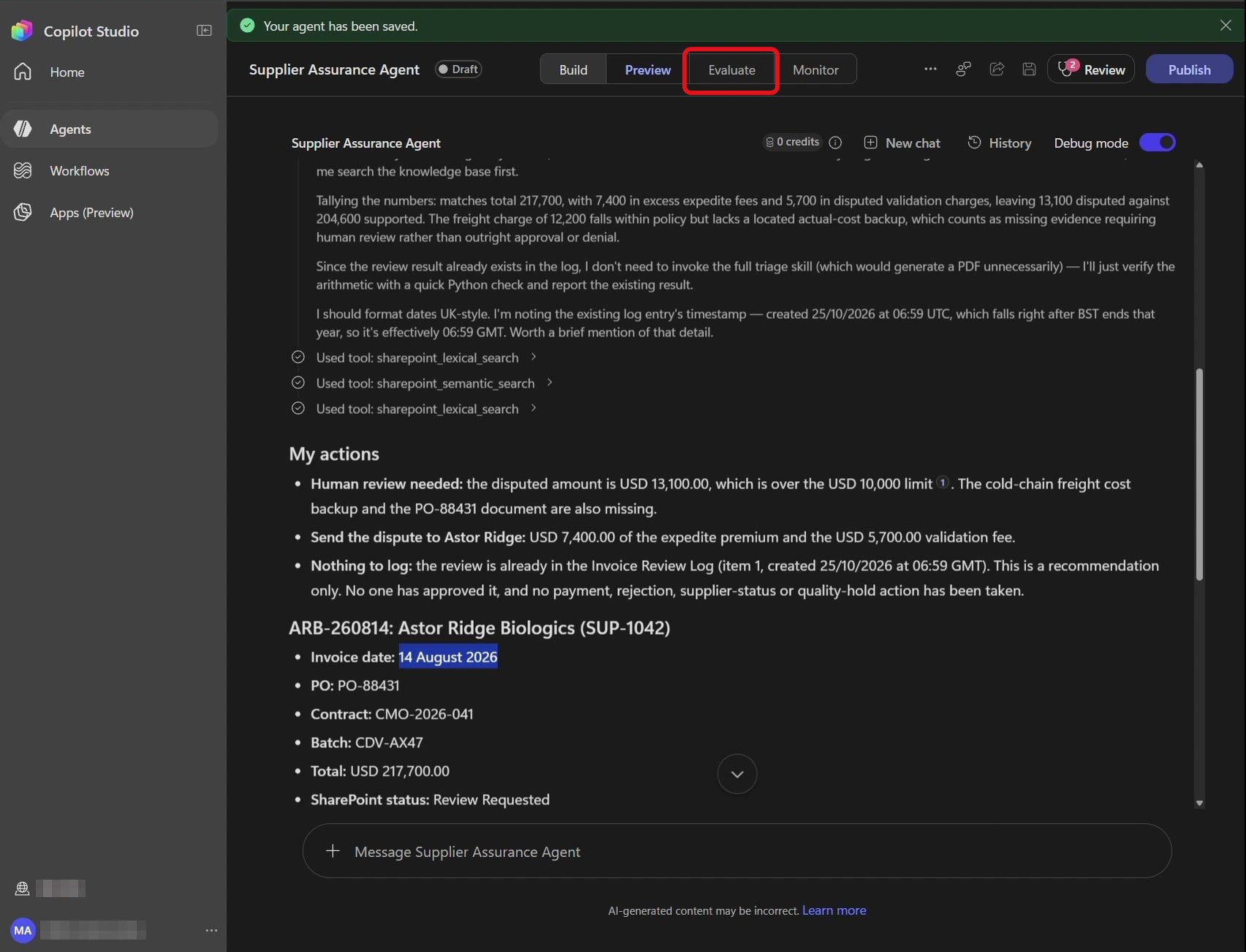Click the Copilot Studio logo icon

(22, 31)
